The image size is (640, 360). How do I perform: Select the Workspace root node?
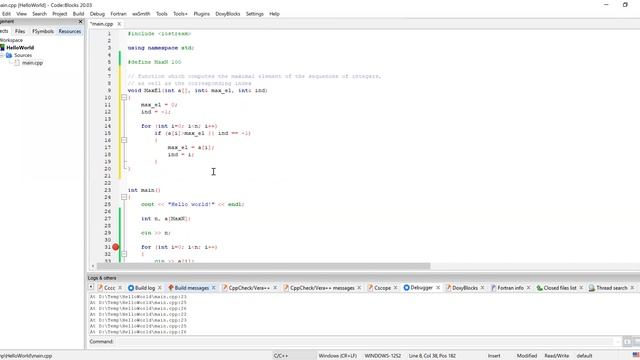pos(11,40)
